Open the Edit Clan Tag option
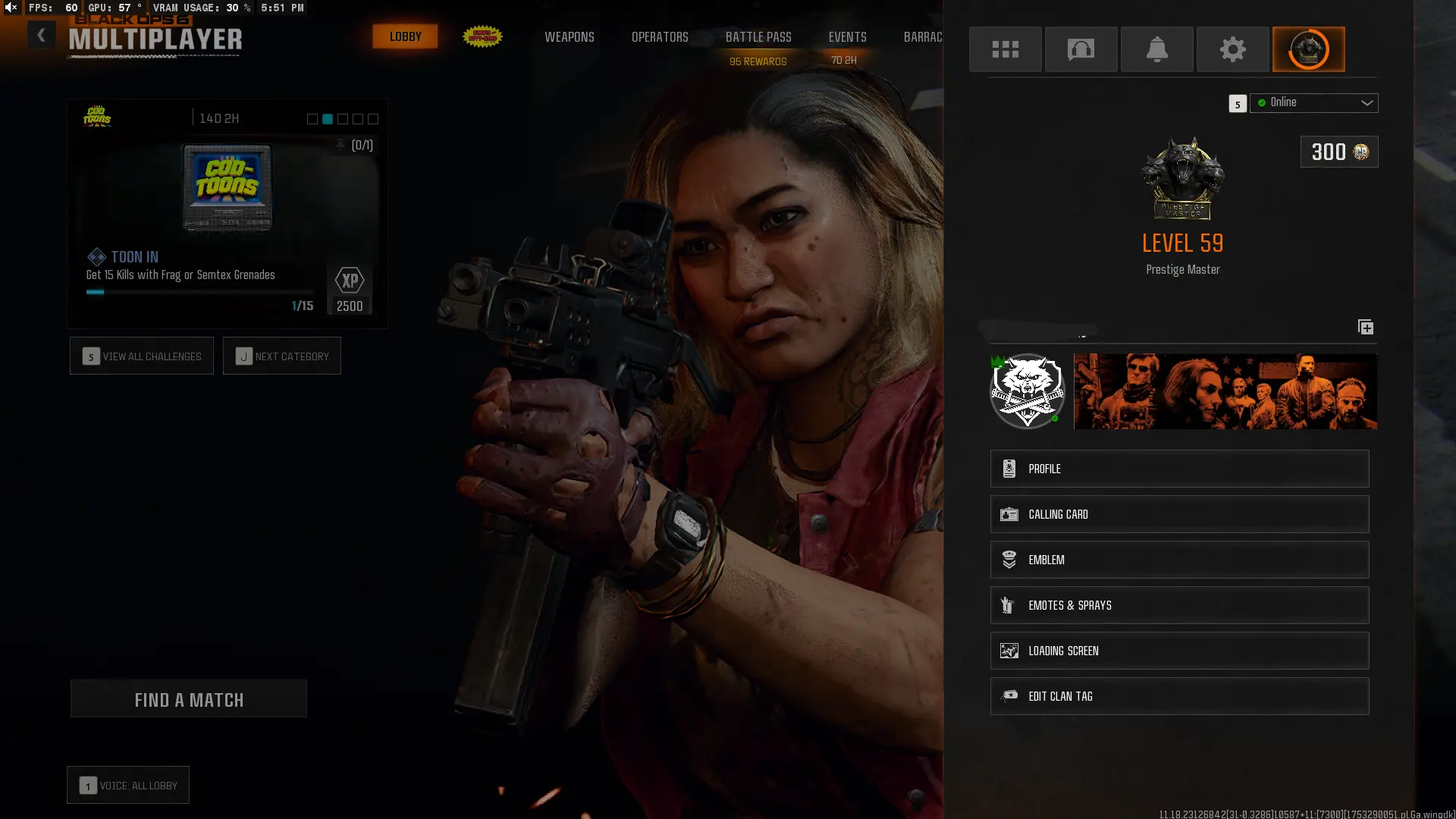The image size is (1456, 819). (x=1179, y=696)
